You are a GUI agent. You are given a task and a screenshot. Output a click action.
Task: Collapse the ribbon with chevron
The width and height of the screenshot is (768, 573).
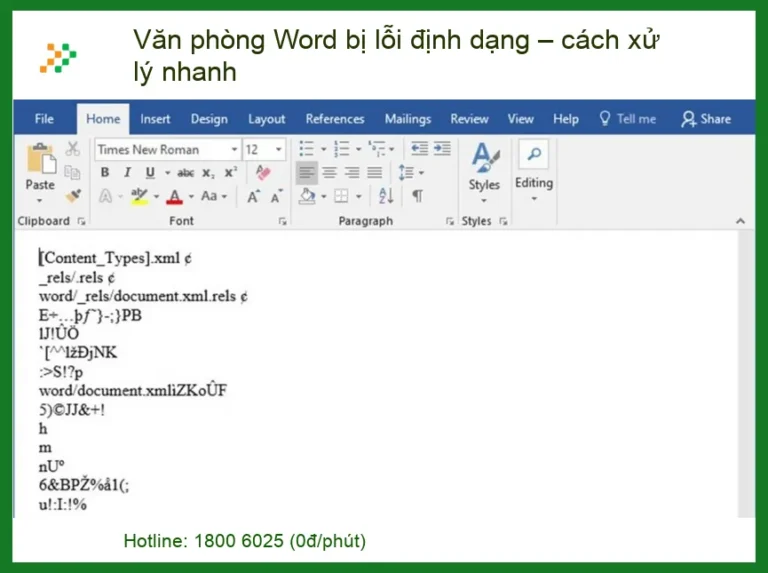click(741, 221)
